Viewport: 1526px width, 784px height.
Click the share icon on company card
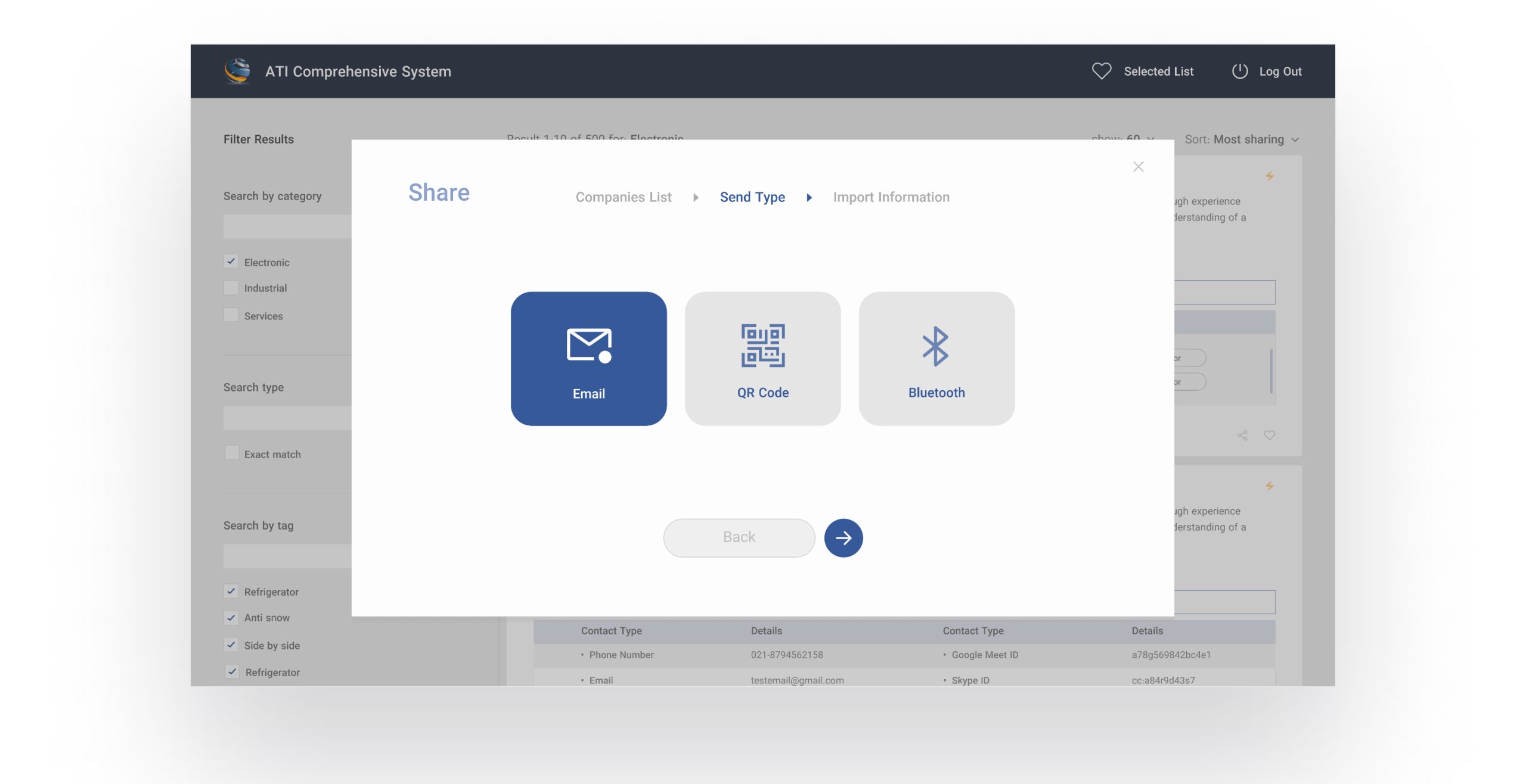pos(1242,435)
